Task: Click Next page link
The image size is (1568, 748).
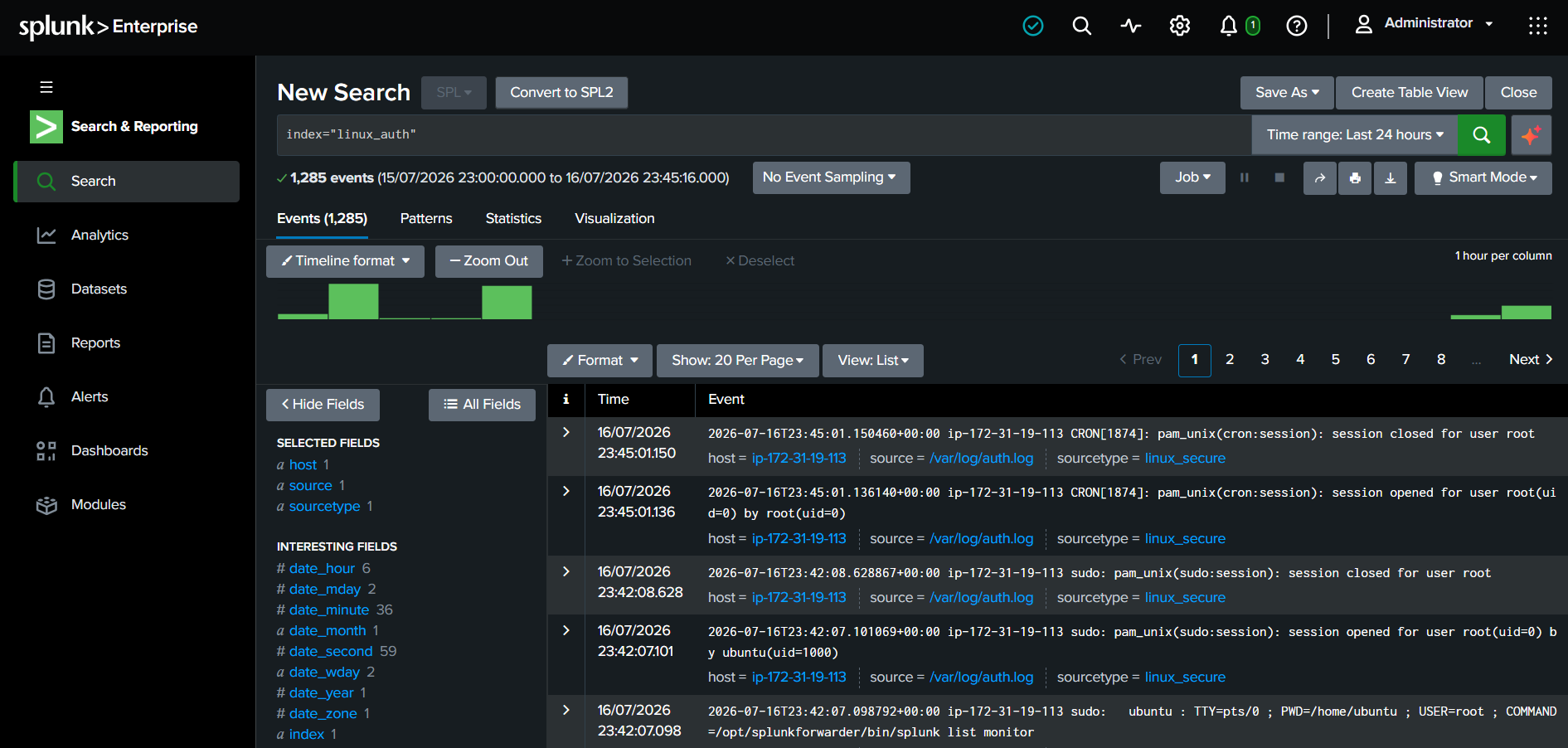Action: coord(1531,360)
